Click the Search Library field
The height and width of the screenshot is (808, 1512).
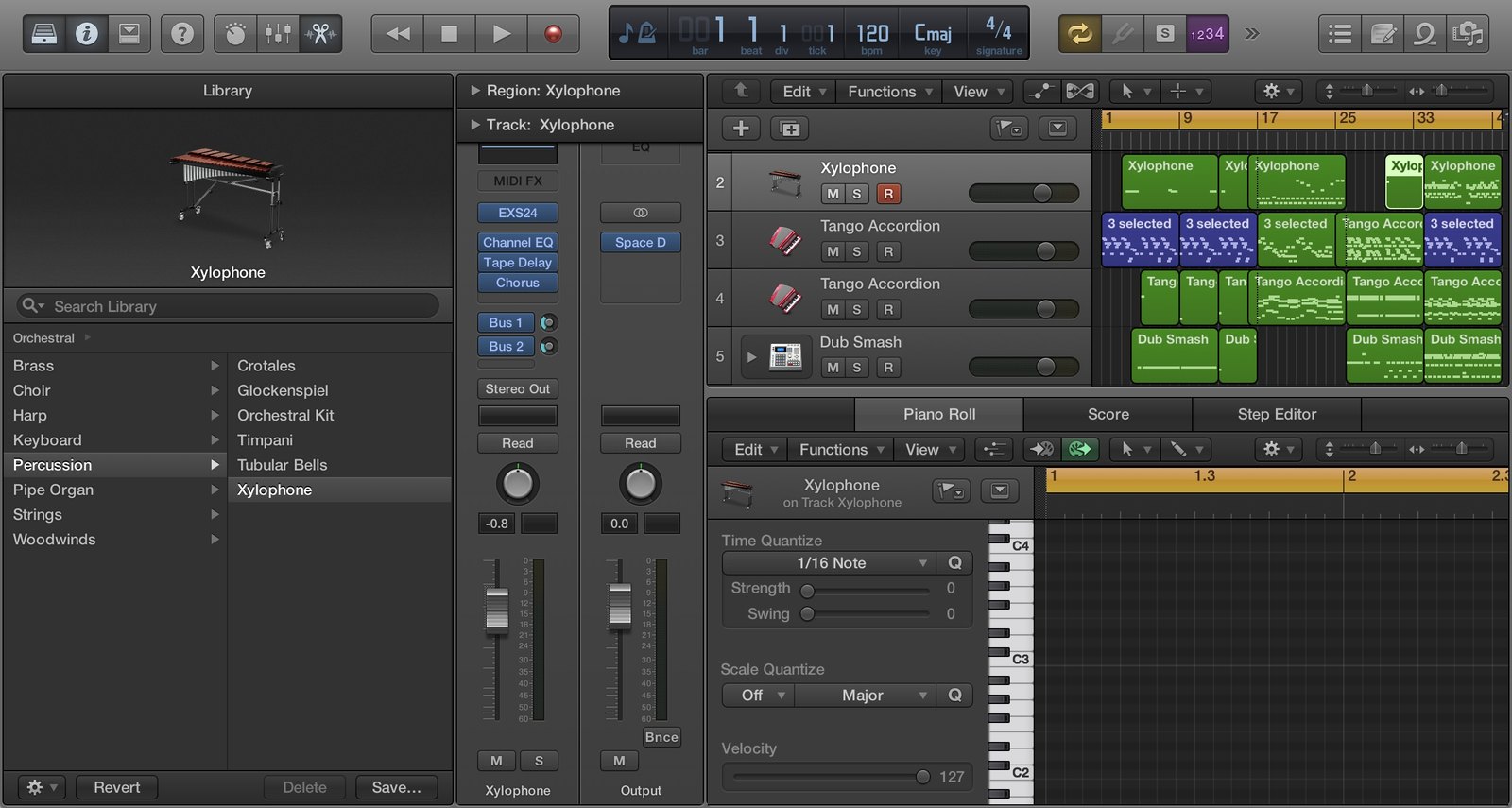pyautogui.click(x=228, y=306)
